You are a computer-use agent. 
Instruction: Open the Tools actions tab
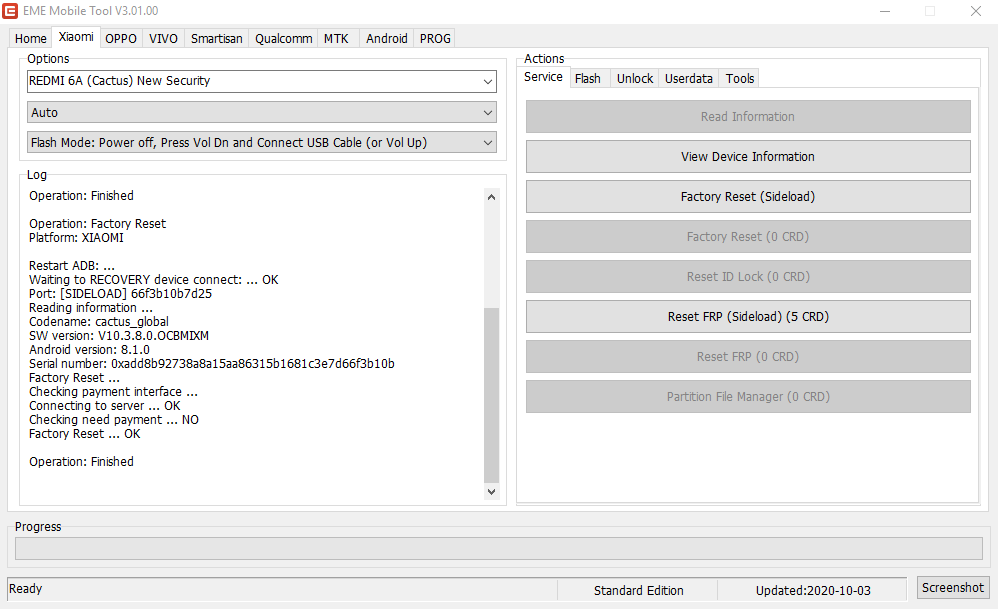[x=740, y=78]
